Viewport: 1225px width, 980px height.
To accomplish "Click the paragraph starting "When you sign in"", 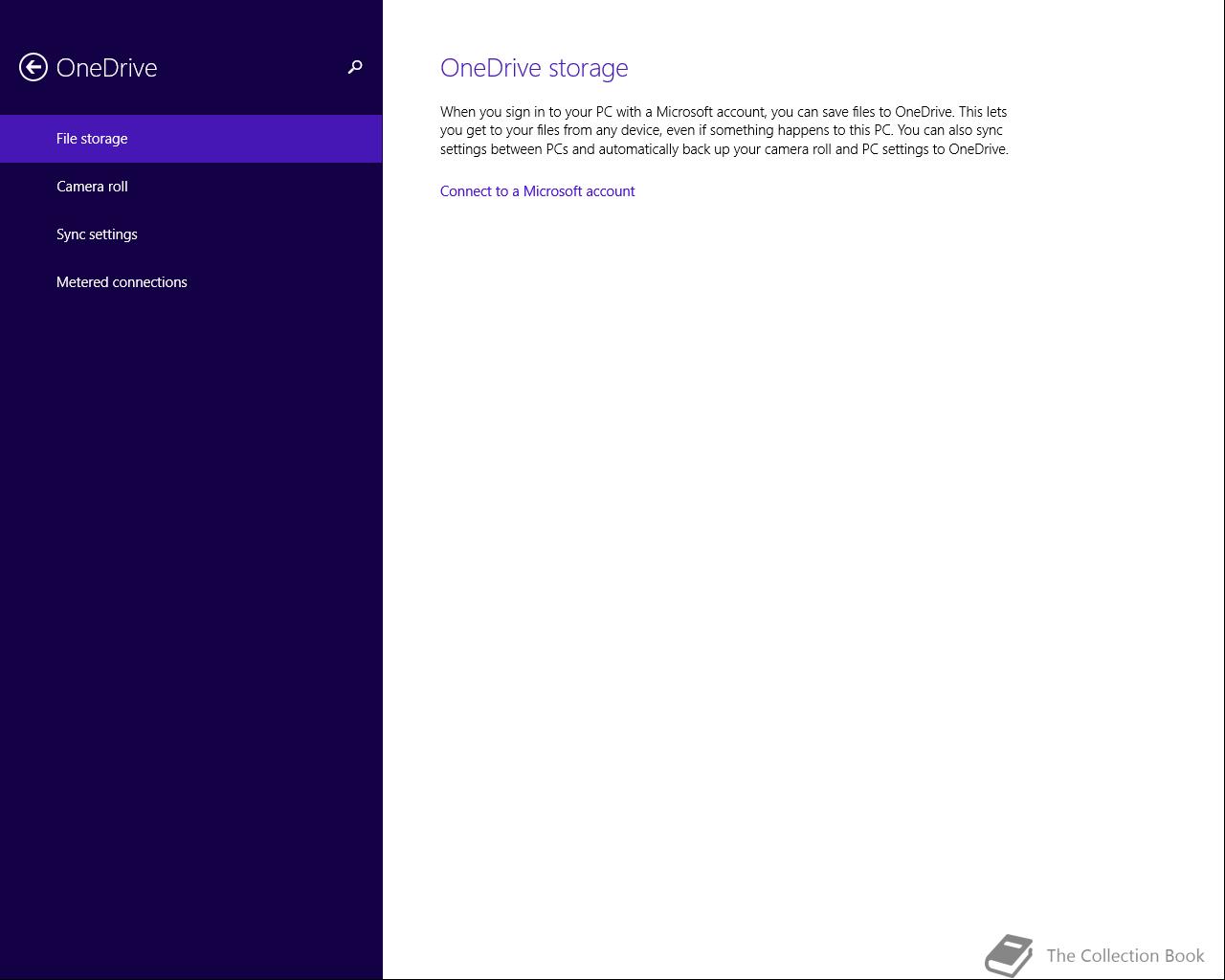I will (x=724, y=130).
